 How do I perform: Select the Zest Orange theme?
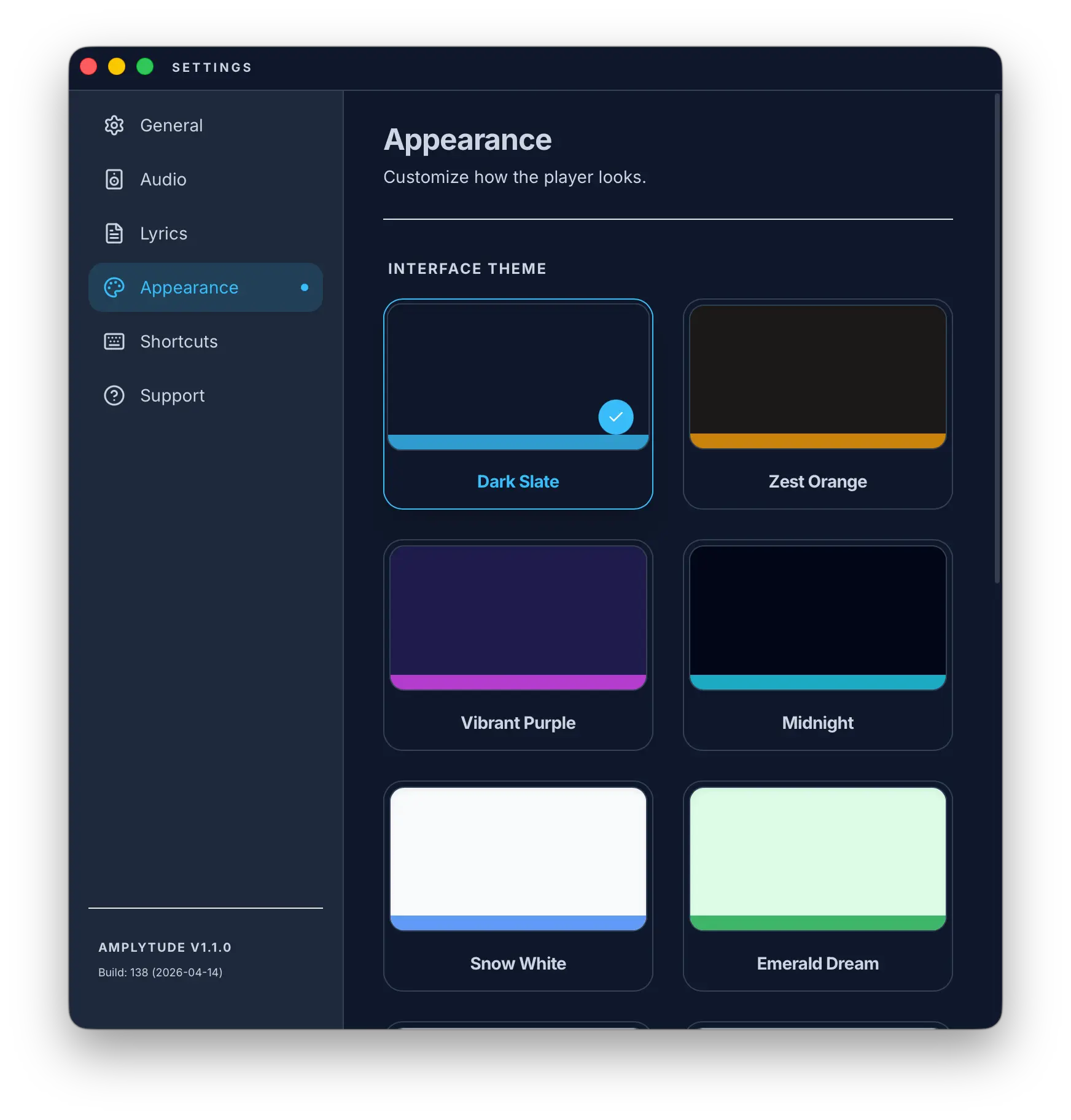click(x=817, y=404)
